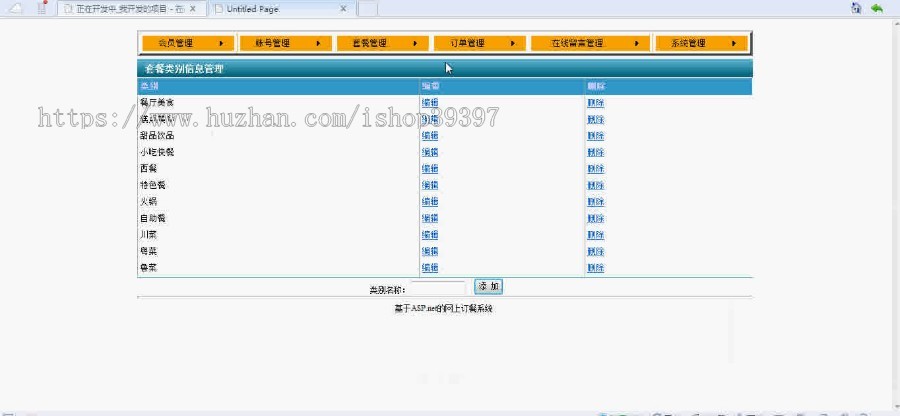
Task: Select the 川菜 row name
Action: click(x=148, y=235)
